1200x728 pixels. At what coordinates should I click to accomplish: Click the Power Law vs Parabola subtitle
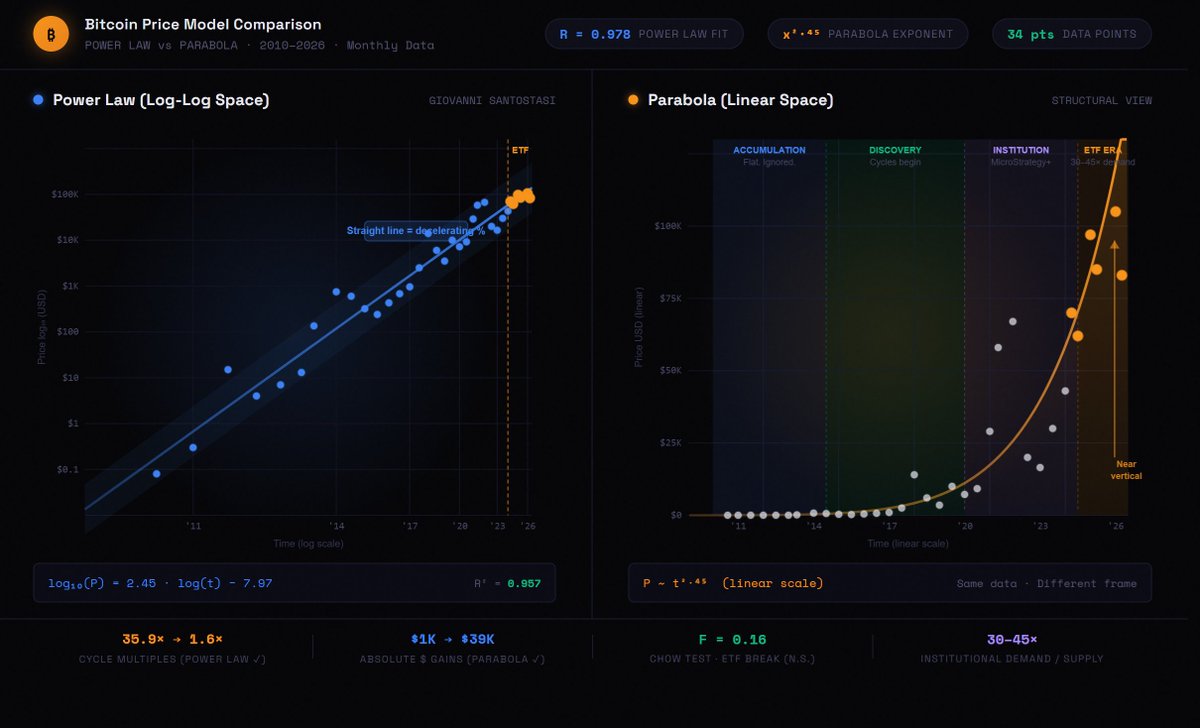[x=260, y=46]
